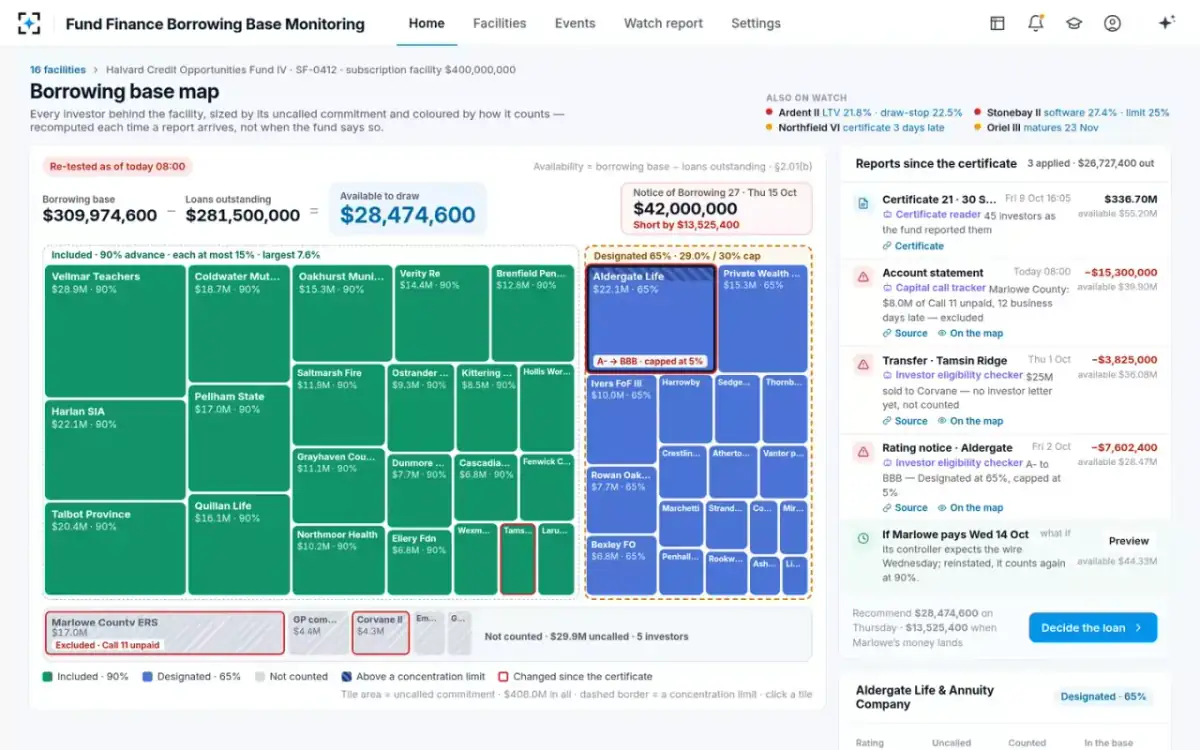
Task: Click the warning icon beside Transfer · Tamsin Ridge
Action: pyautogui.click(x=863, y=364)
